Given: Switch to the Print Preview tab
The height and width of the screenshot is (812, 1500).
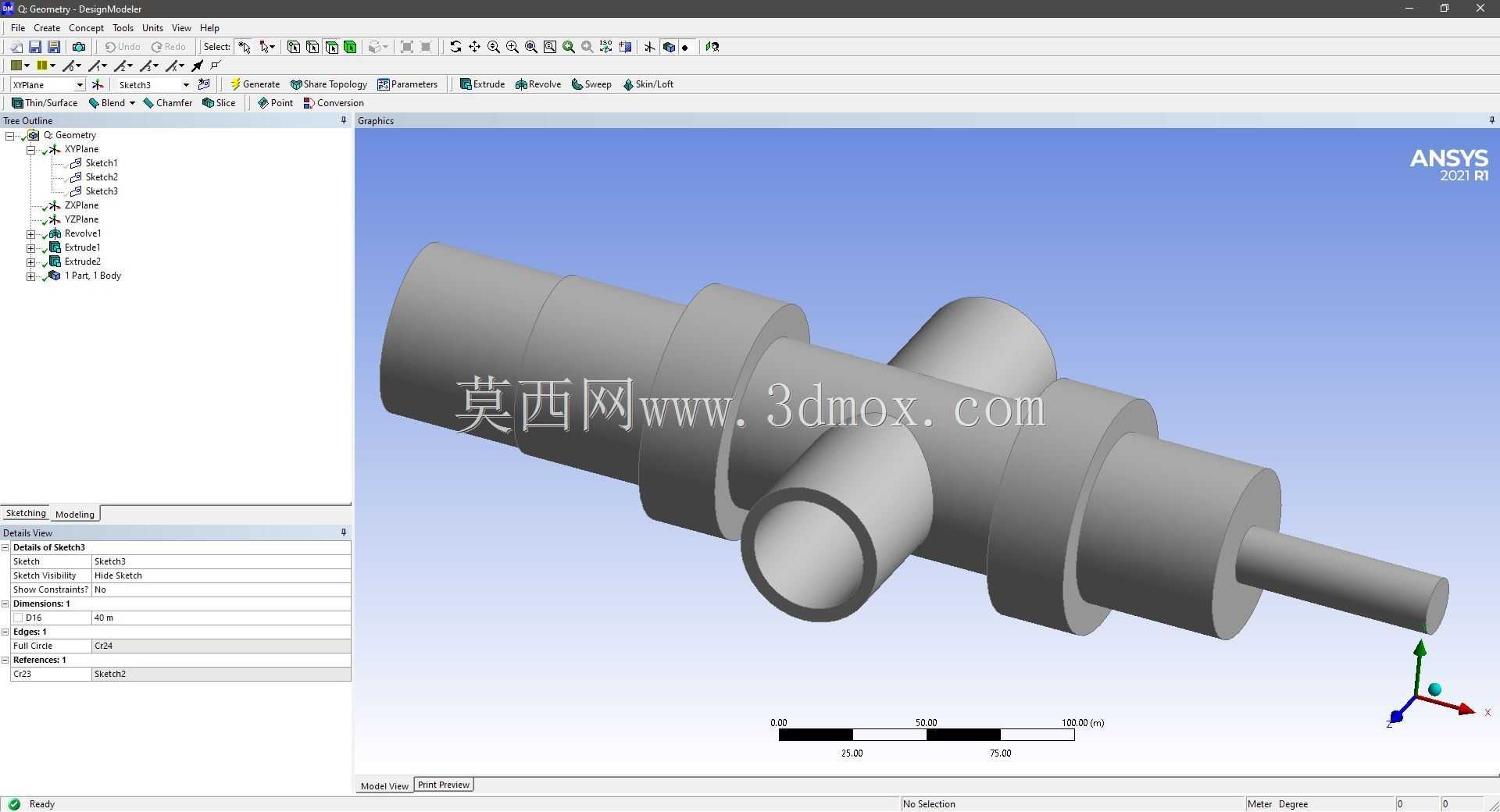Looking at the screenshot, I should click(x=443, y=785).
